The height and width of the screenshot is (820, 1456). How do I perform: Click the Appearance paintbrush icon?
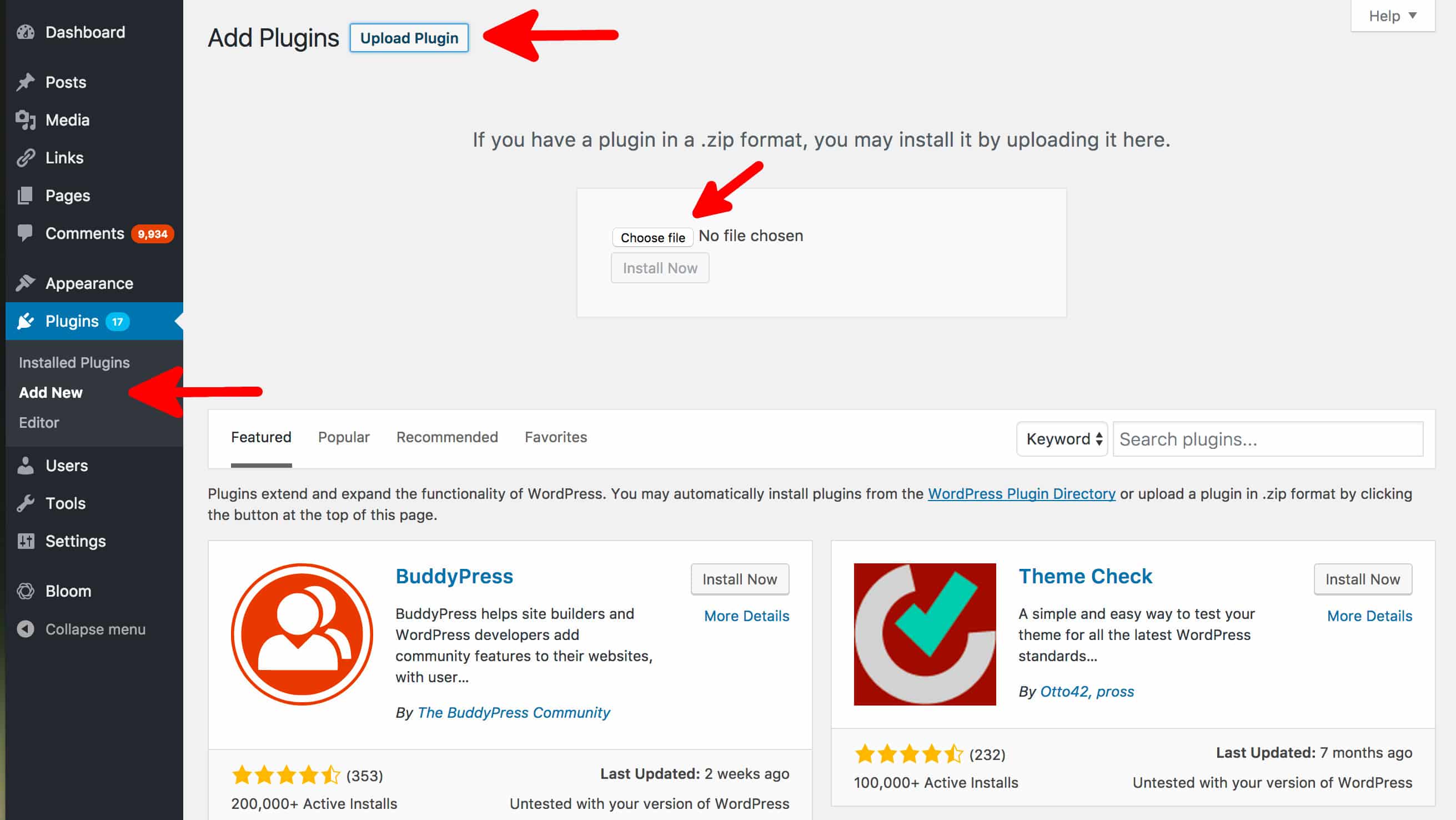tap(26, 283)
